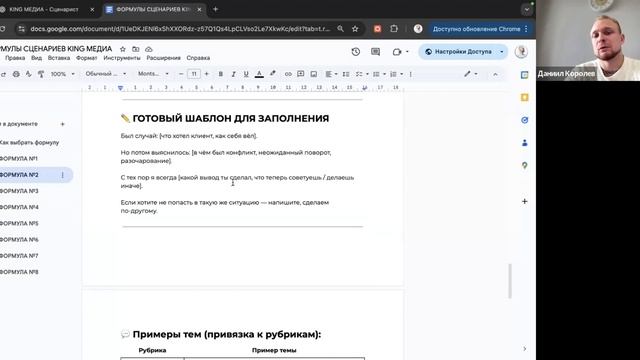Open the Расширения menu

[x=163, y=58]
